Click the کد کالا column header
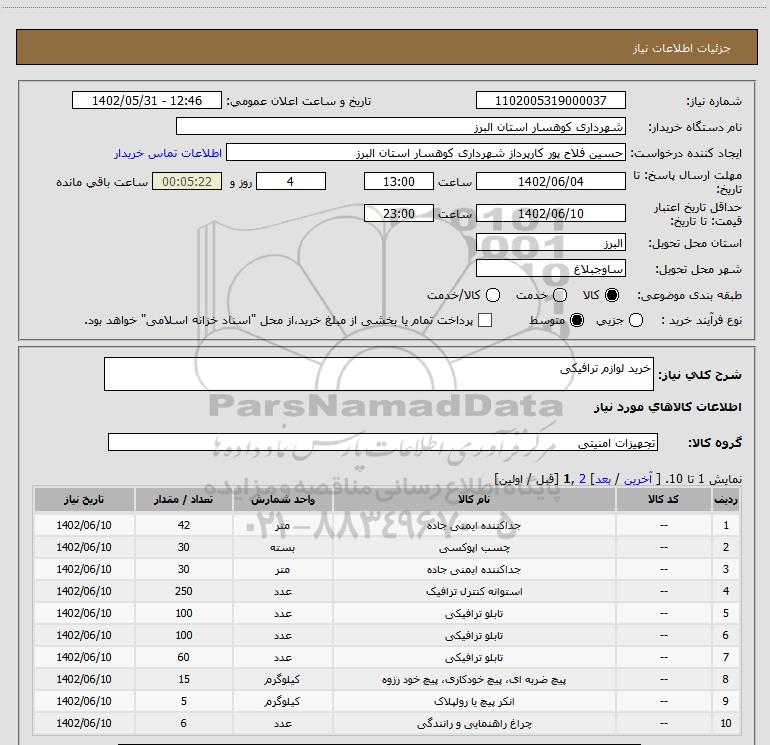The image size is (770, 745). 663,499
